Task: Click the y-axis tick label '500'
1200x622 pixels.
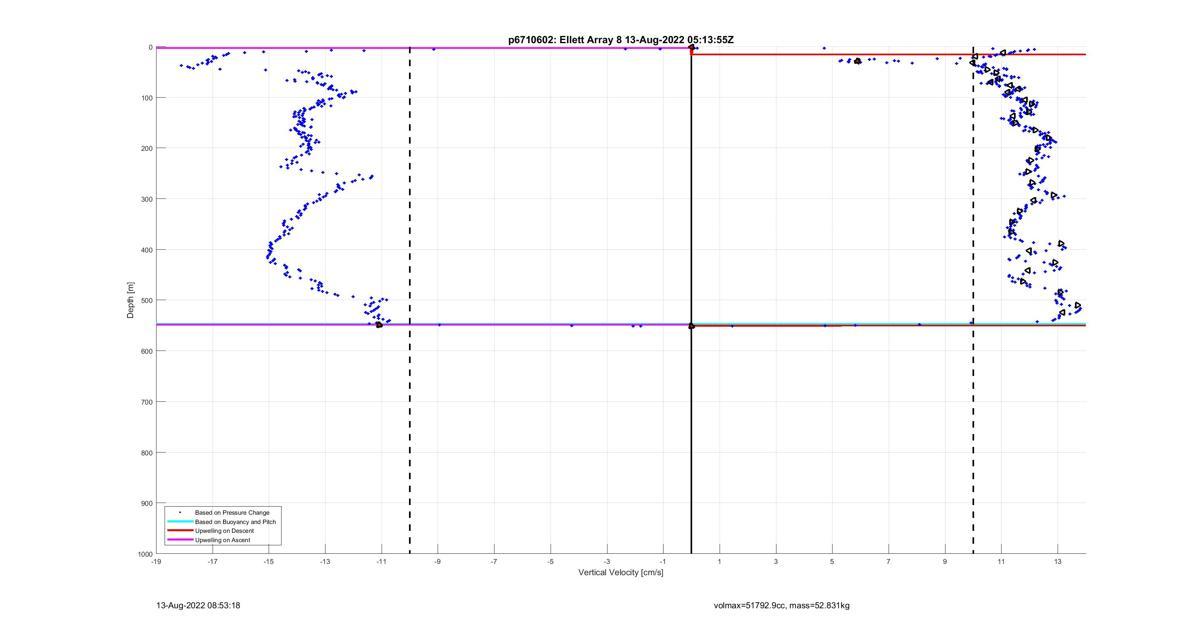Action: point(146,300)
